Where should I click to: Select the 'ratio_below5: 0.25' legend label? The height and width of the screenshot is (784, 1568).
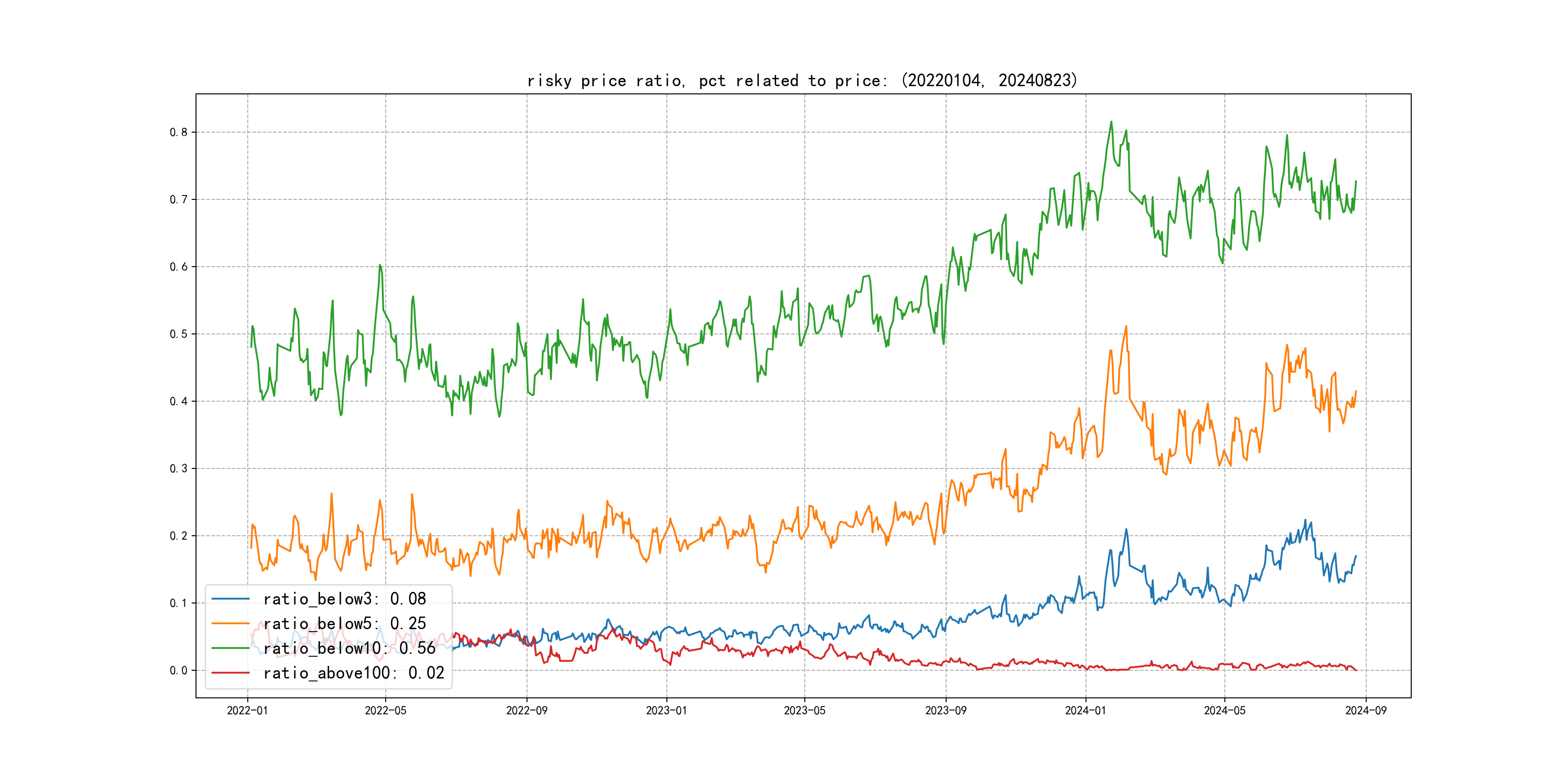click(x=345, y=623)
